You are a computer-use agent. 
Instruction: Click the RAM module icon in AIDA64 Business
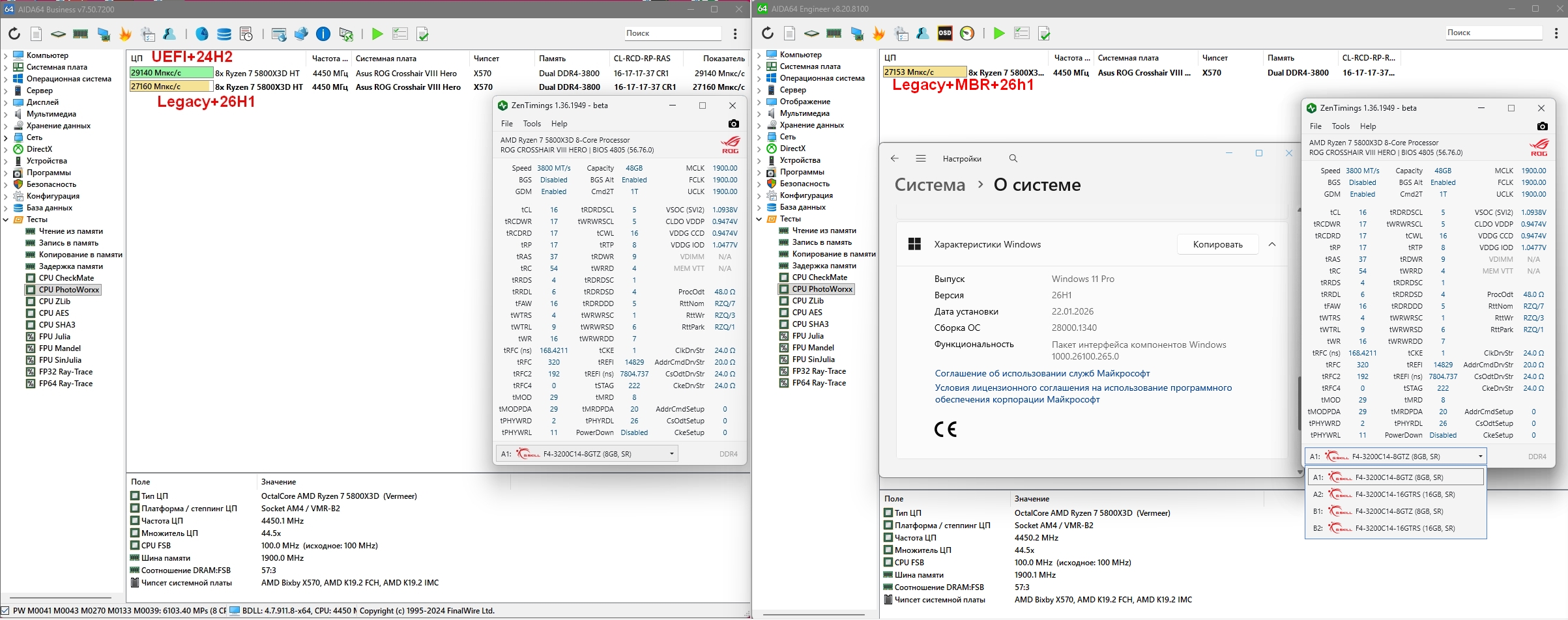pos(81,34)
